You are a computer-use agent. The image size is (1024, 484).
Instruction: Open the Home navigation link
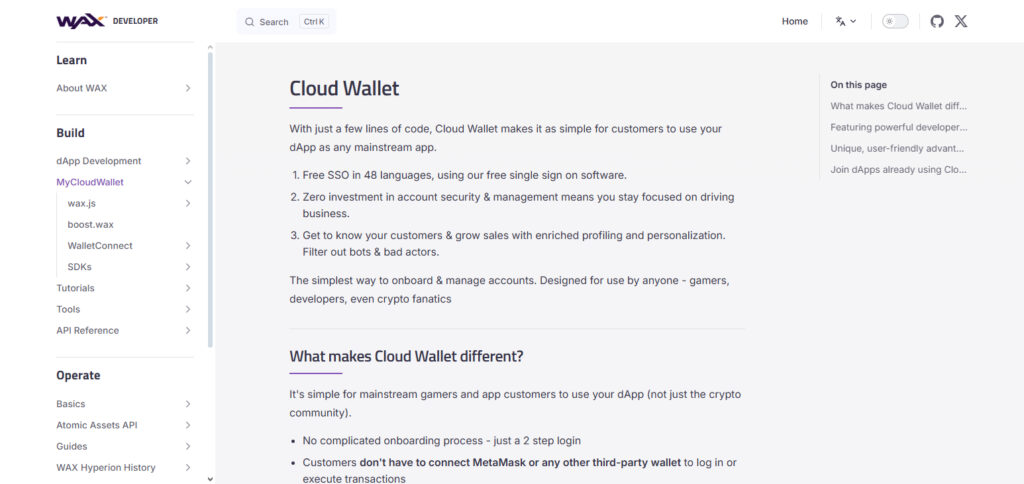pyautogui.click(x=795, y=22)
